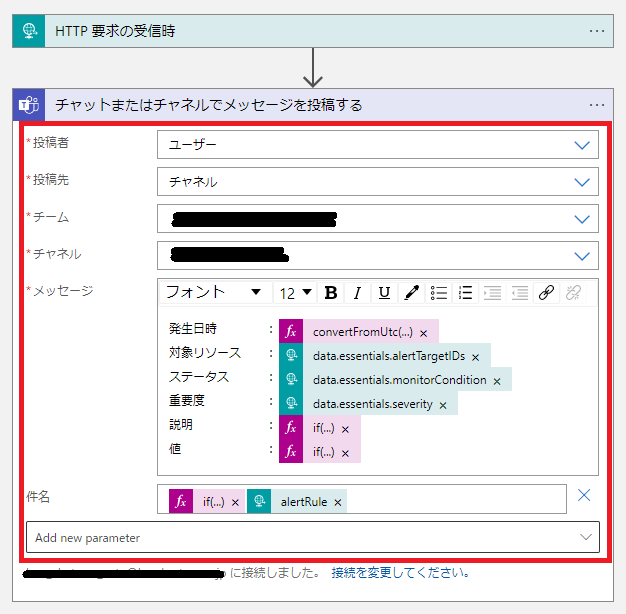Remove the data.essentials.monitorCondition token
626x614 pixels.
tap(497, 382)
